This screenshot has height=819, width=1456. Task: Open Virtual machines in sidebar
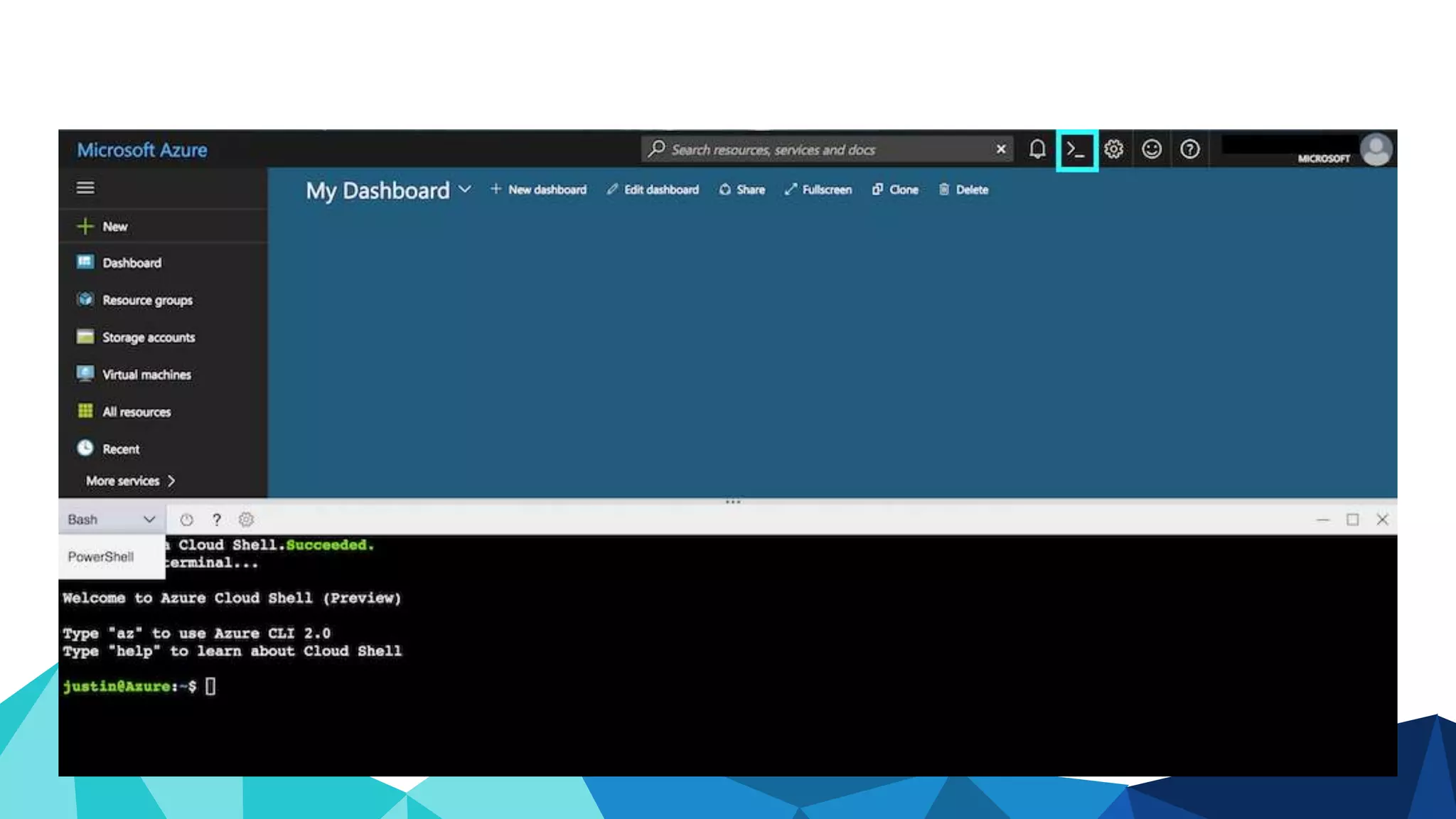click(146, 375)
